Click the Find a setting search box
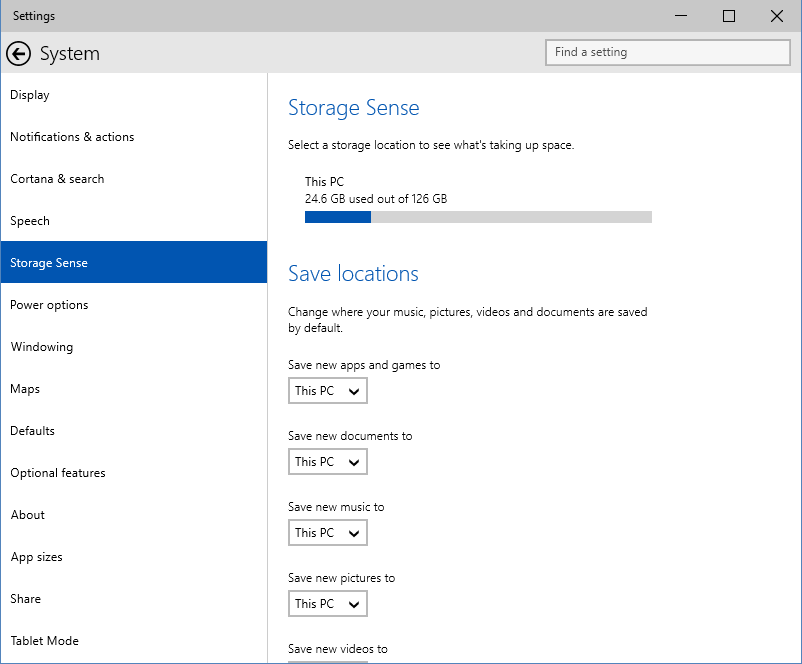 click(x=668, y=52)
